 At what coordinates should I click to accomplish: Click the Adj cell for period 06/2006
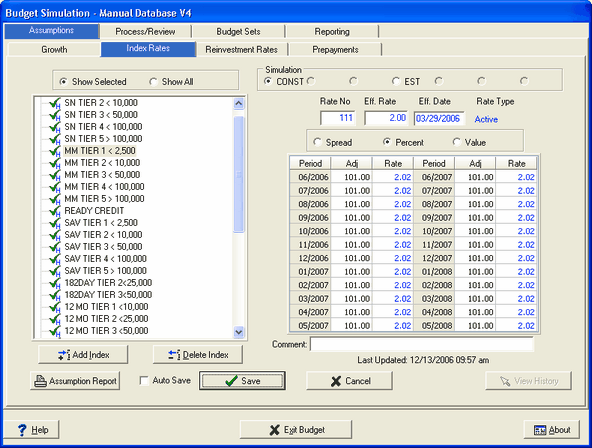click(x=352, y=177)
